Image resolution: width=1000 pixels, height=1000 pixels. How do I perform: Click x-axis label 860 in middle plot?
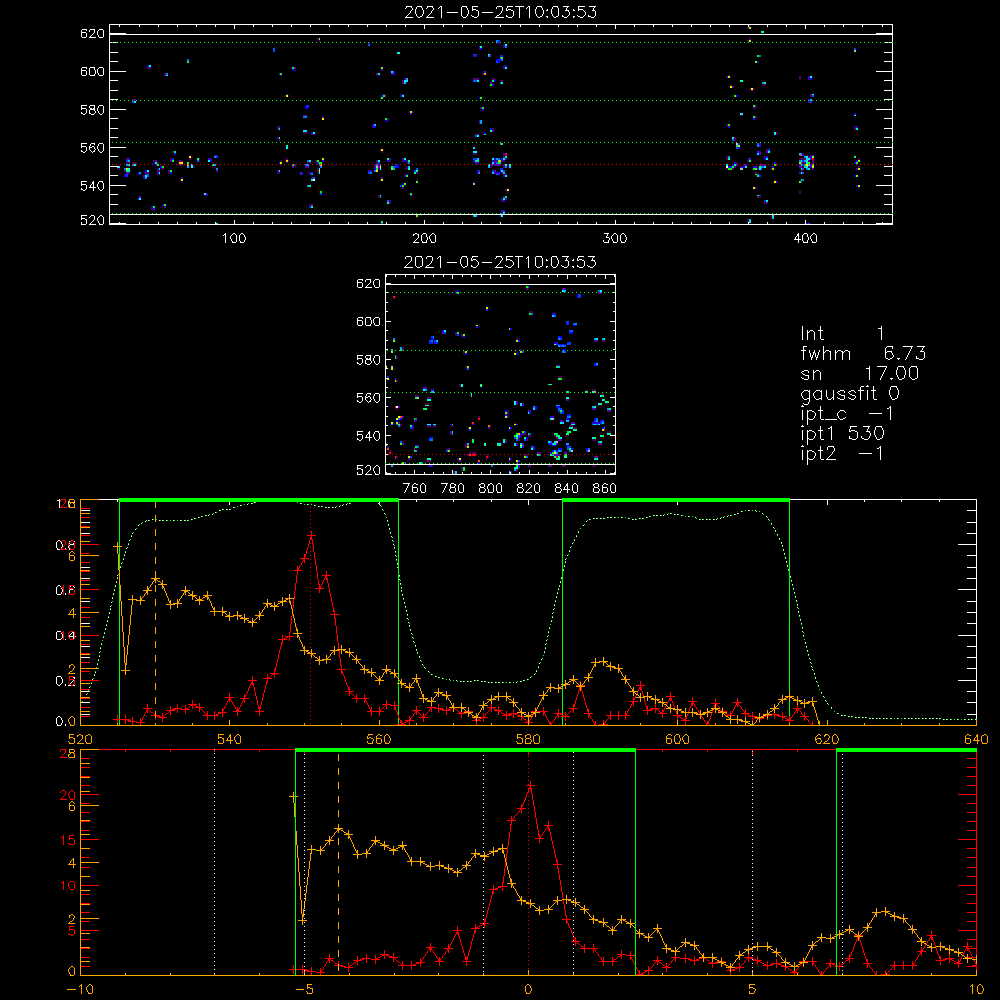click(605, 489)
